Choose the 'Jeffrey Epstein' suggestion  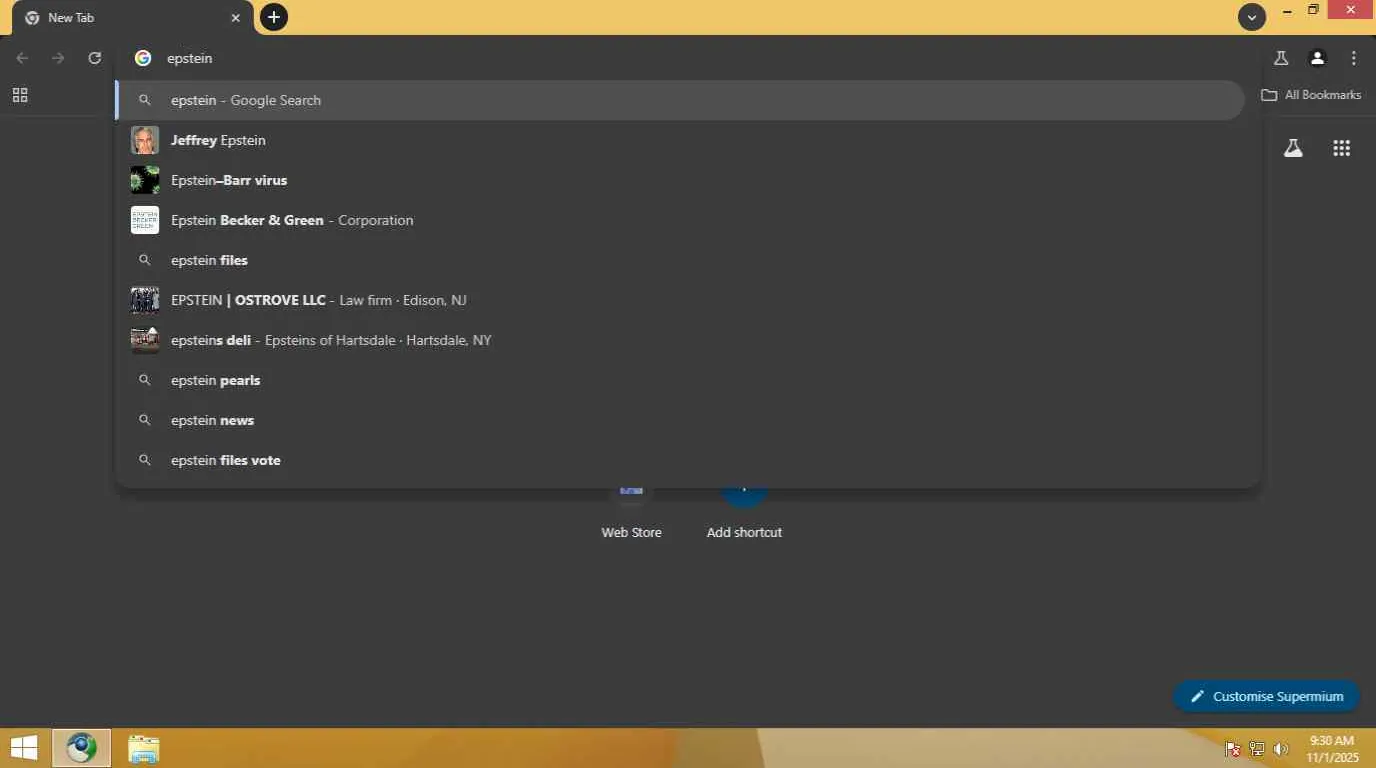pos(680,140)
